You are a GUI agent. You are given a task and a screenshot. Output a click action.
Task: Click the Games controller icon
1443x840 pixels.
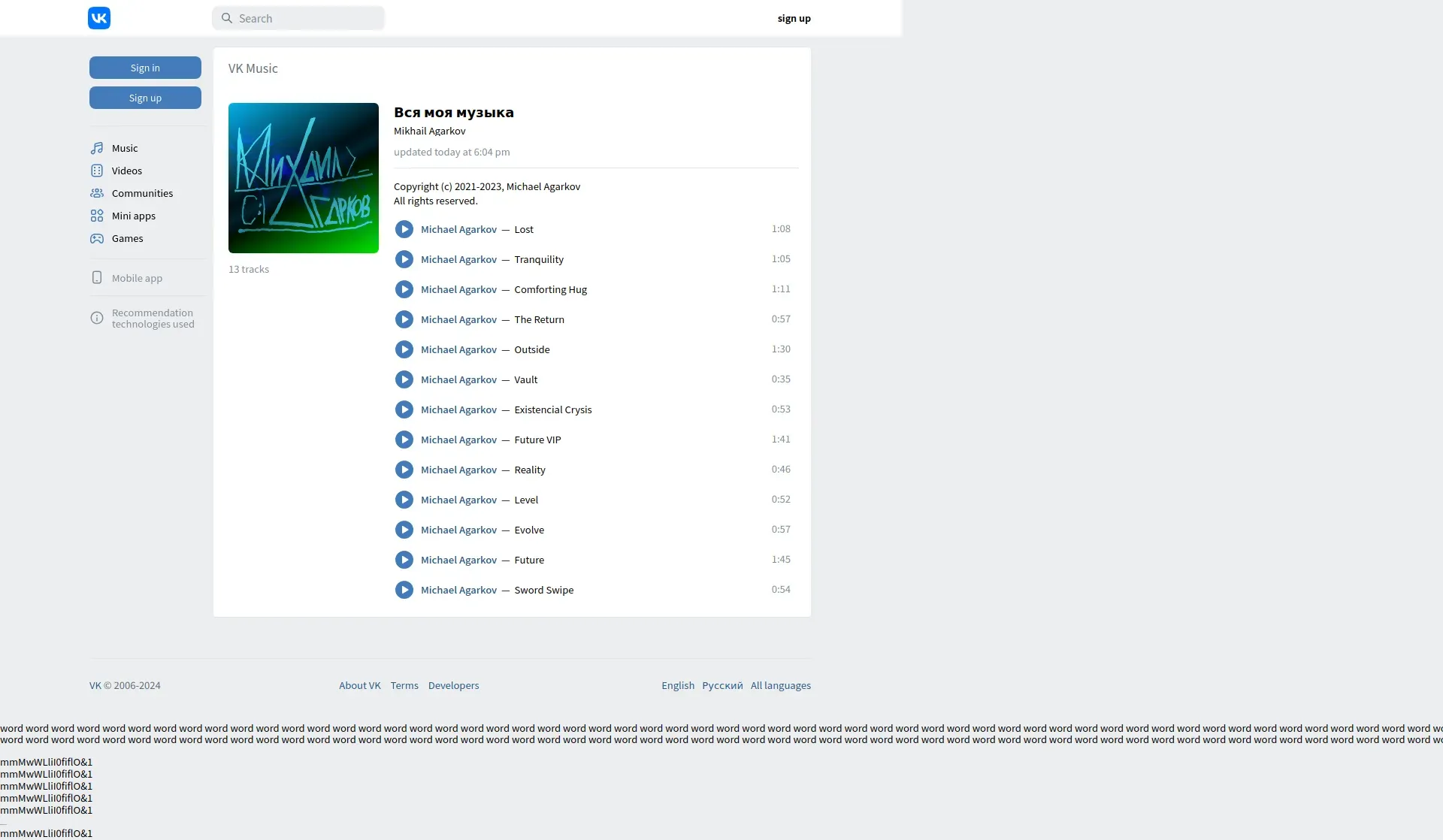[97, 238]
